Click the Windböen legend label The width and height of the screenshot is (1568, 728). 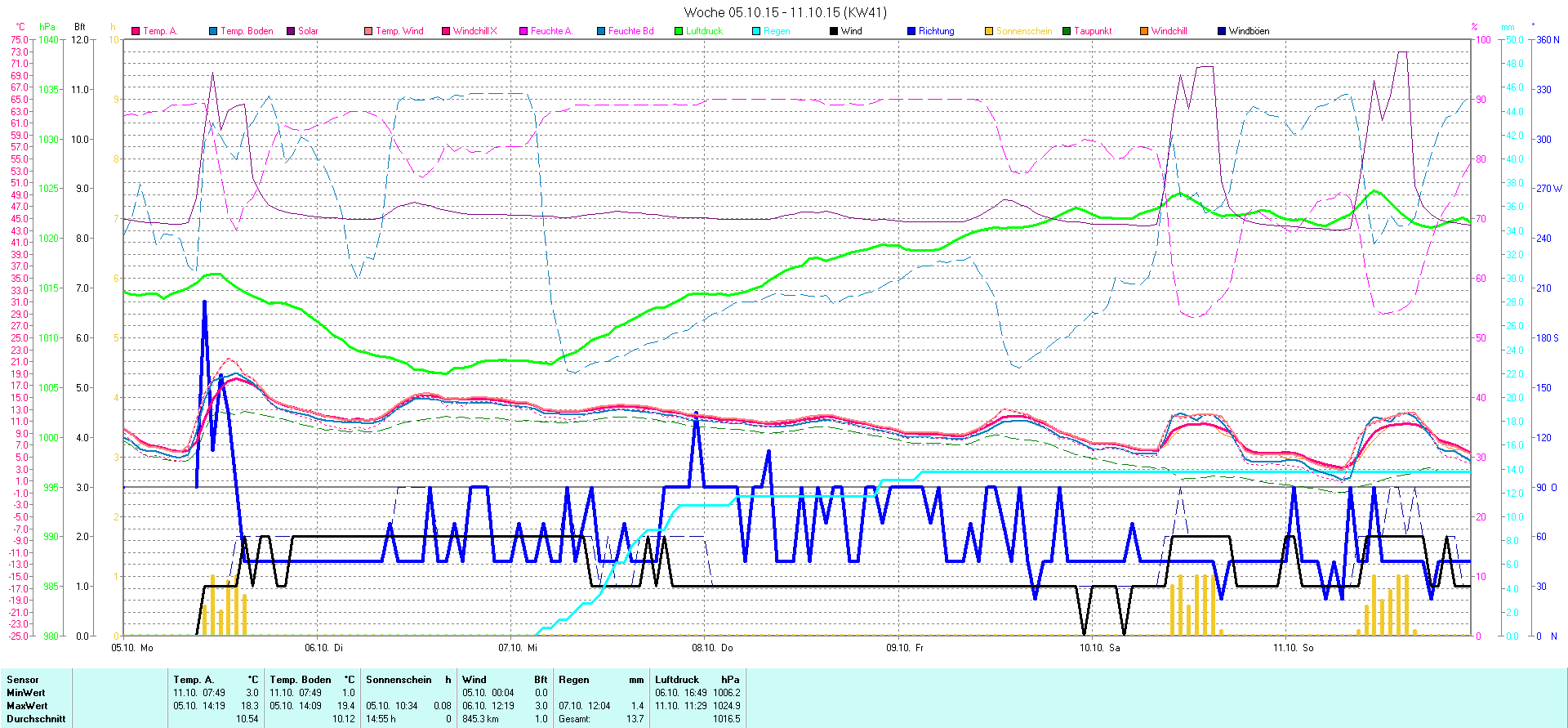[x=1249, y=31]
